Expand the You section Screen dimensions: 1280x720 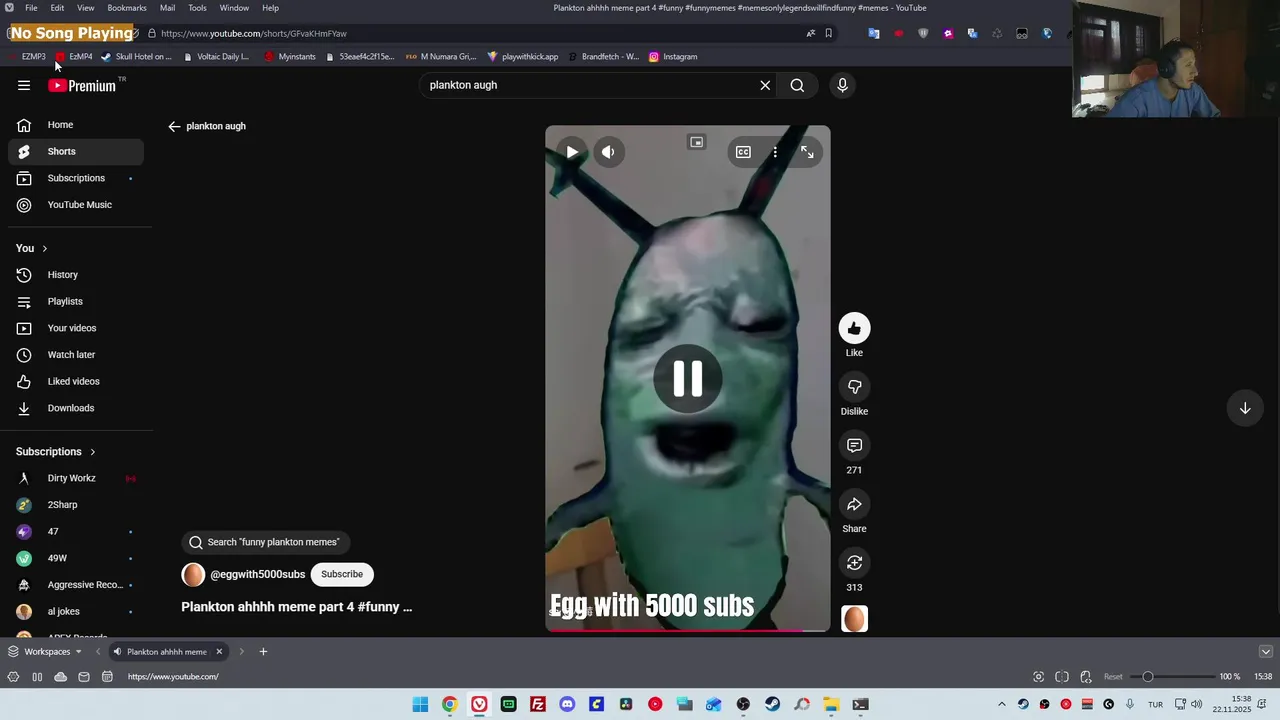click(32, 248)
